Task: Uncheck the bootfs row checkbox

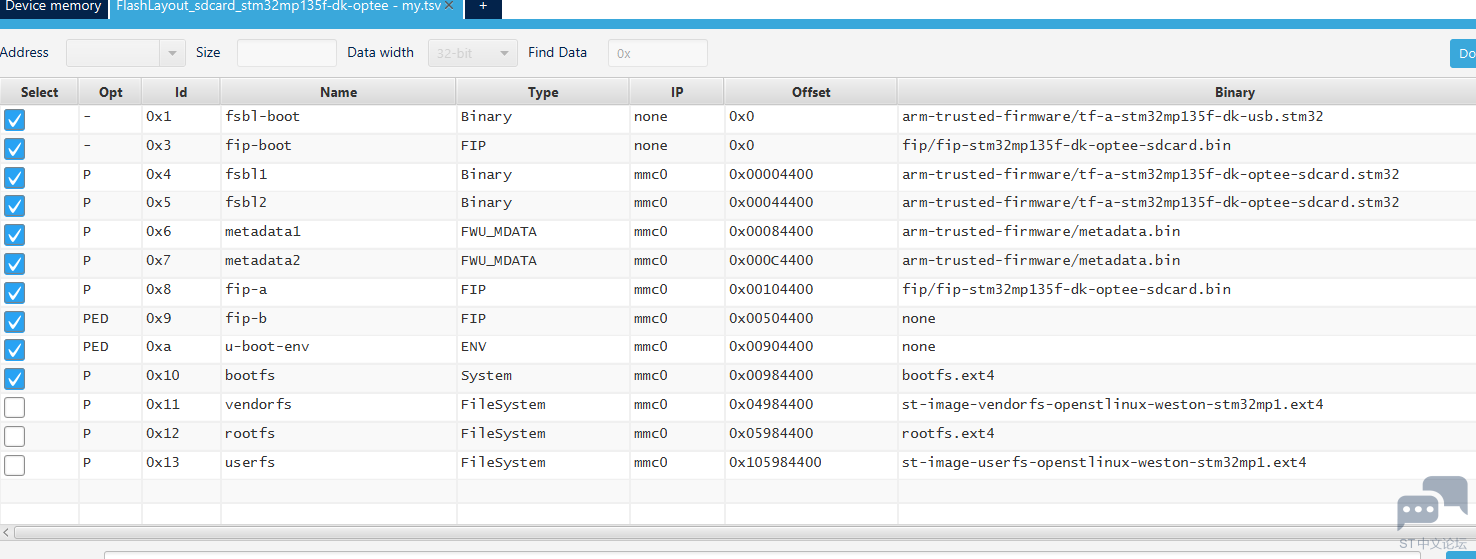Action: pyautogui.click(x=15, y=379)
